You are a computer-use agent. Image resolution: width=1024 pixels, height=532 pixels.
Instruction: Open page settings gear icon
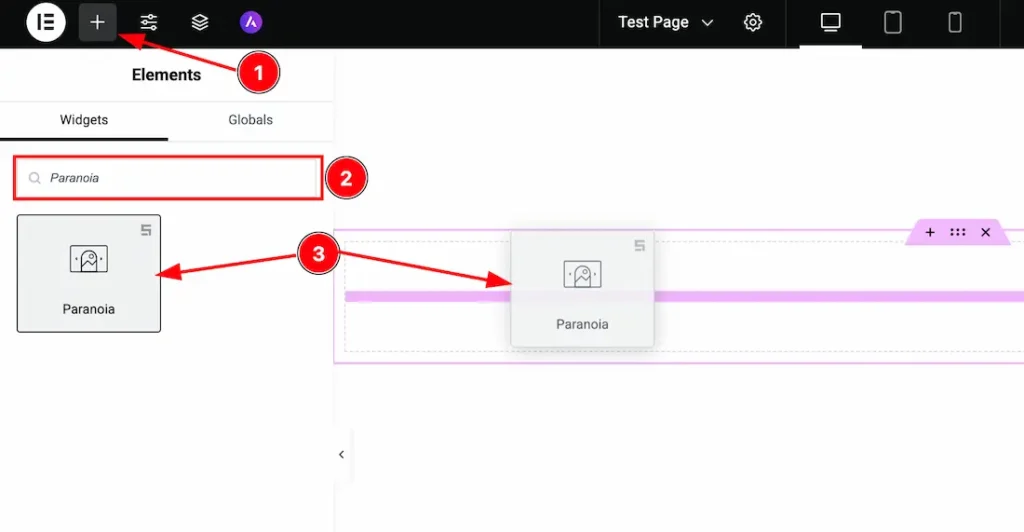pos(753,22)
